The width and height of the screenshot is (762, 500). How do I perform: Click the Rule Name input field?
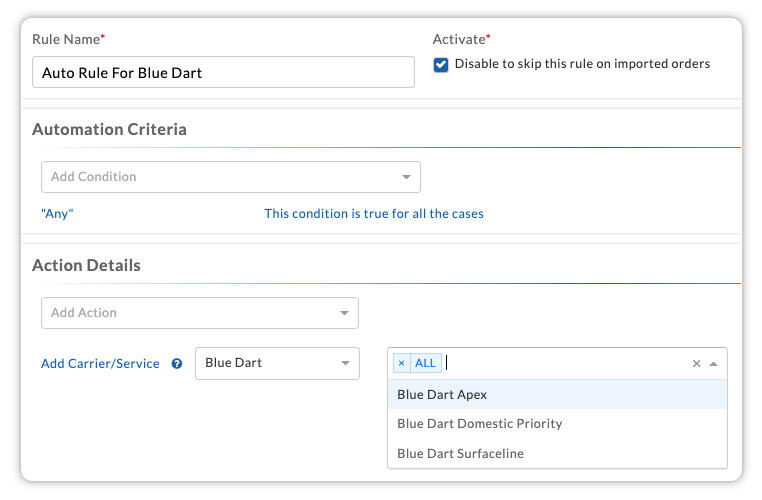(x=223, y=72)
